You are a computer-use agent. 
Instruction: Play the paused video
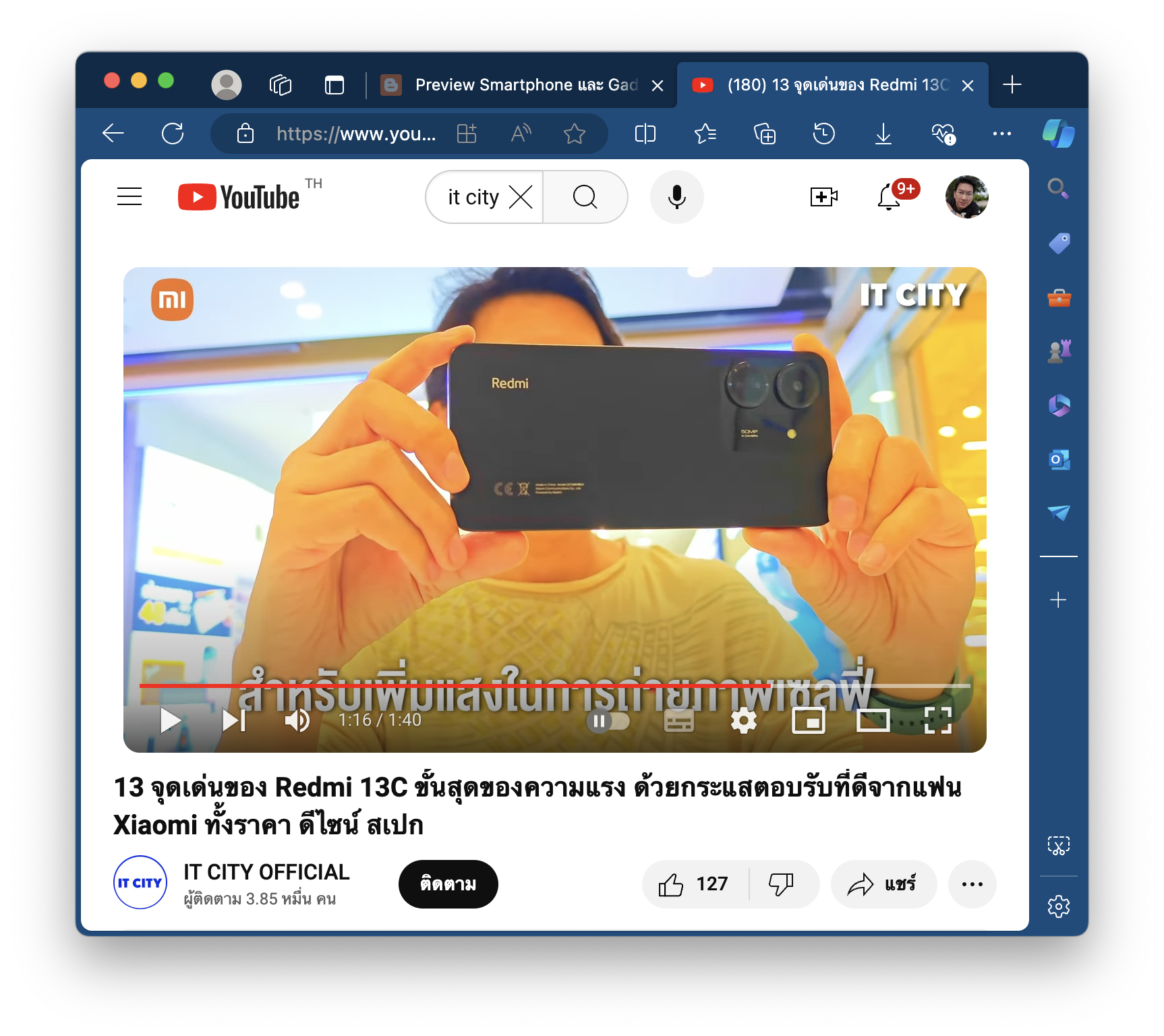click(x=171, y=720)
